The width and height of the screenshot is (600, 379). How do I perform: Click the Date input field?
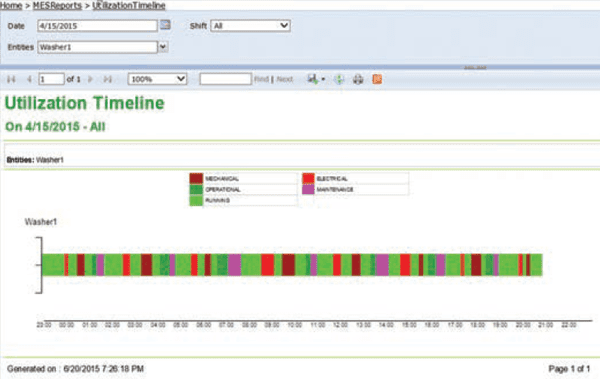tap(97, 26)
